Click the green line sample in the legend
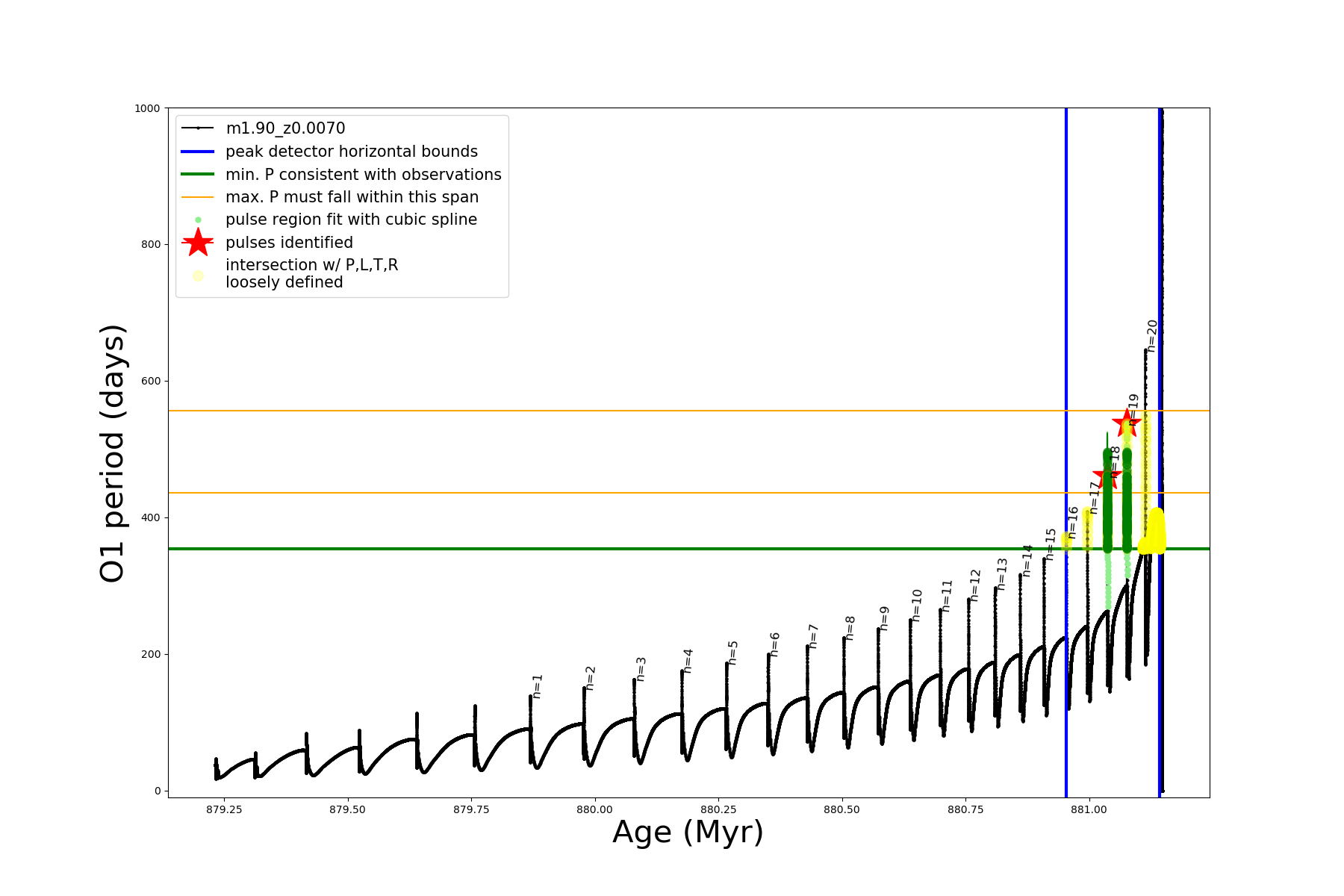 (x=198, y=175)
